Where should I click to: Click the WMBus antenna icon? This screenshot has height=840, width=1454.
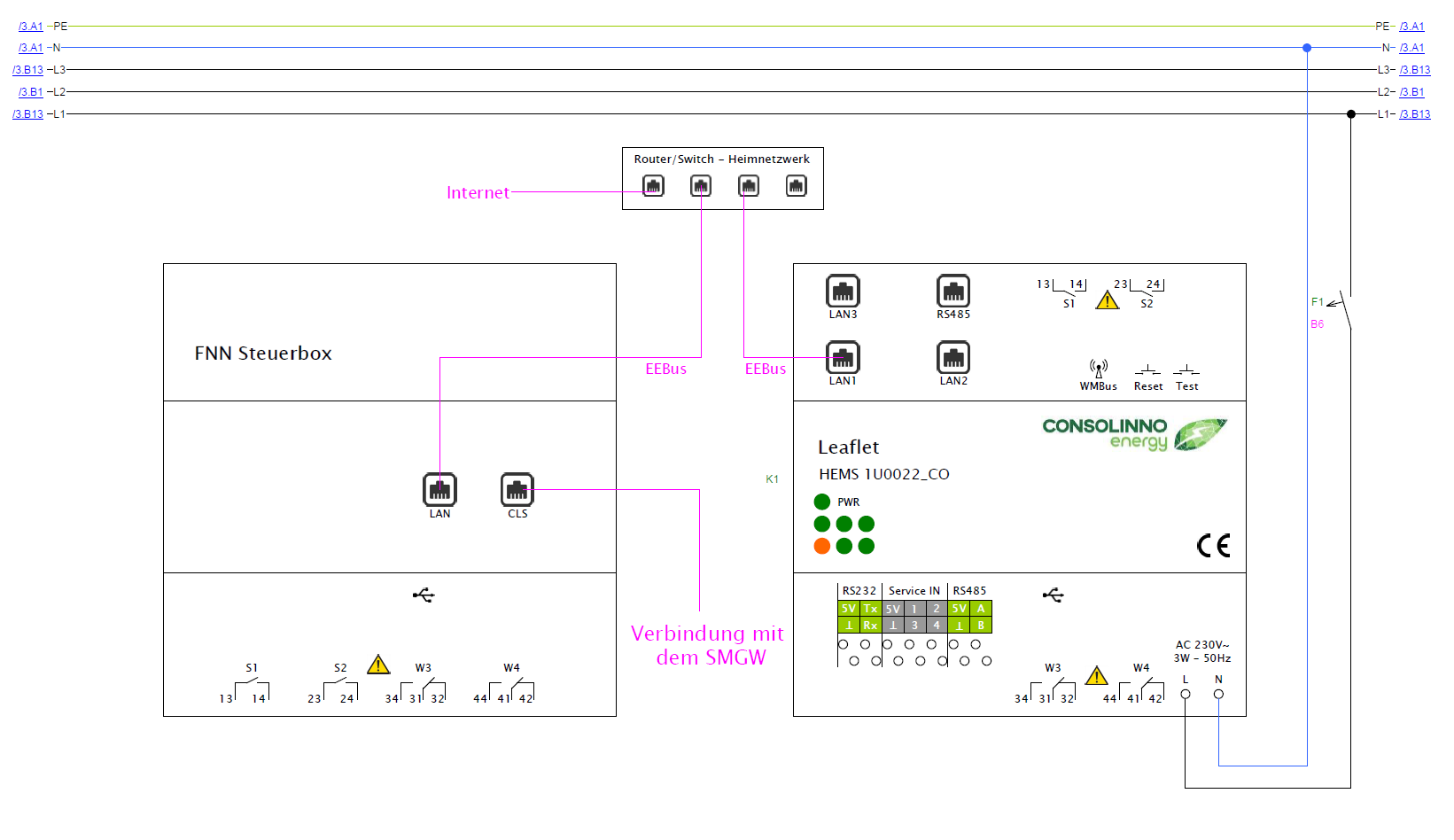coord(1099,369)
